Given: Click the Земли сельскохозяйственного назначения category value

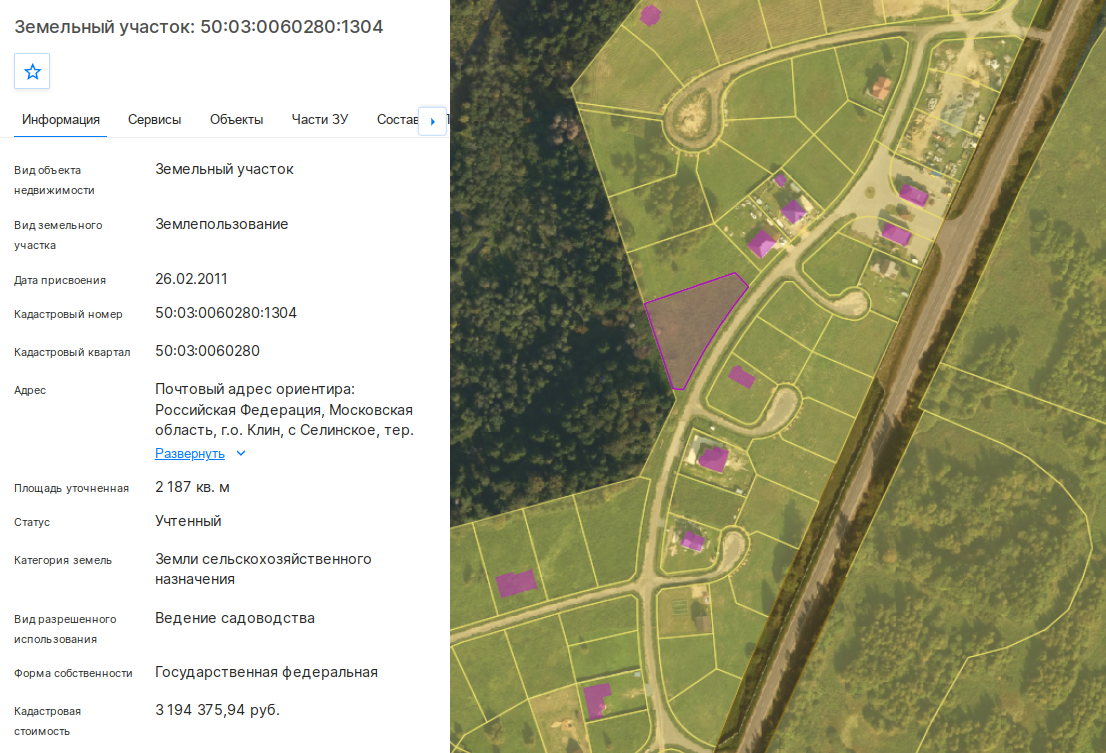Looking at the screenshot, I should point(263,569).
